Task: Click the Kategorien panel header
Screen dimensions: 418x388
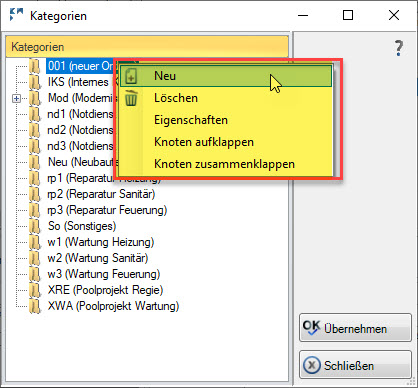Action: (147, 47)
